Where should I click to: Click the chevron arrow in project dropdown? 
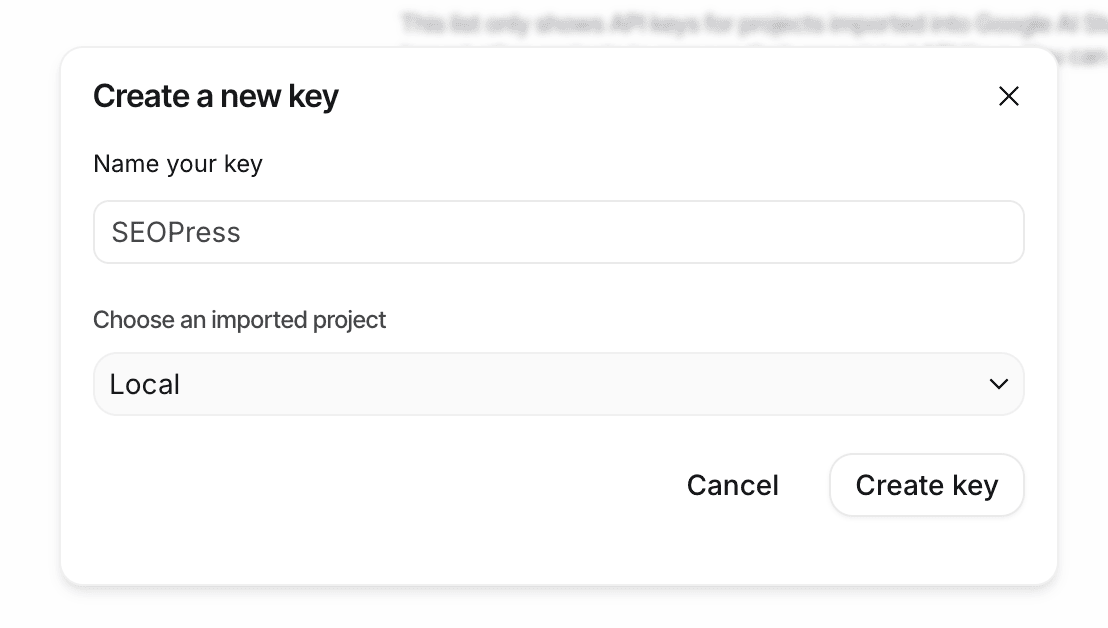(x=998, y=384)
